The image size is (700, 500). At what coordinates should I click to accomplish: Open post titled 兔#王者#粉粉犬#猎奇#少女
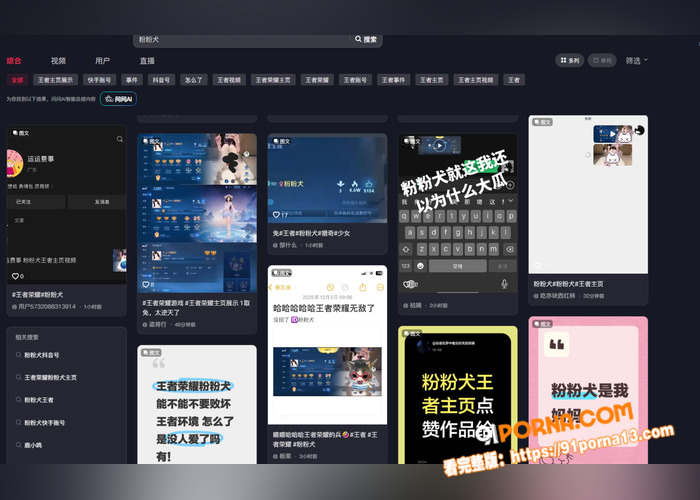point(311,233)
